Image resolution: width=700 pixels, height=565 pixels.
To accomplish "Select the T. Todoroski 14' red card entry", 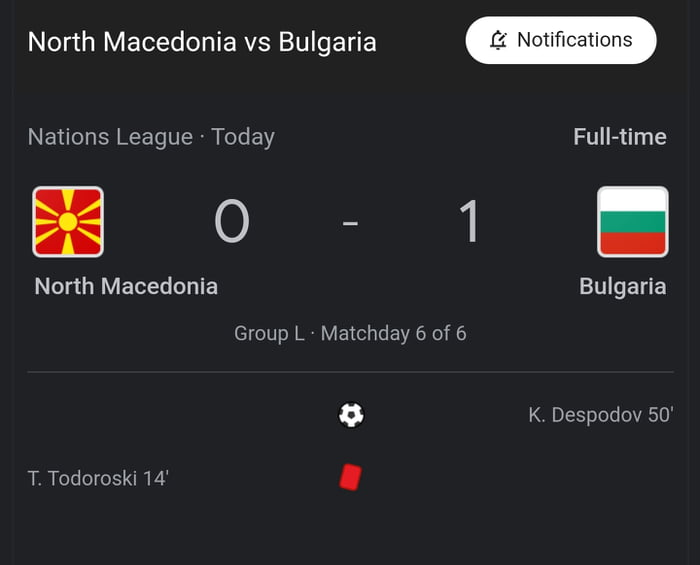I will pos(98,478).
